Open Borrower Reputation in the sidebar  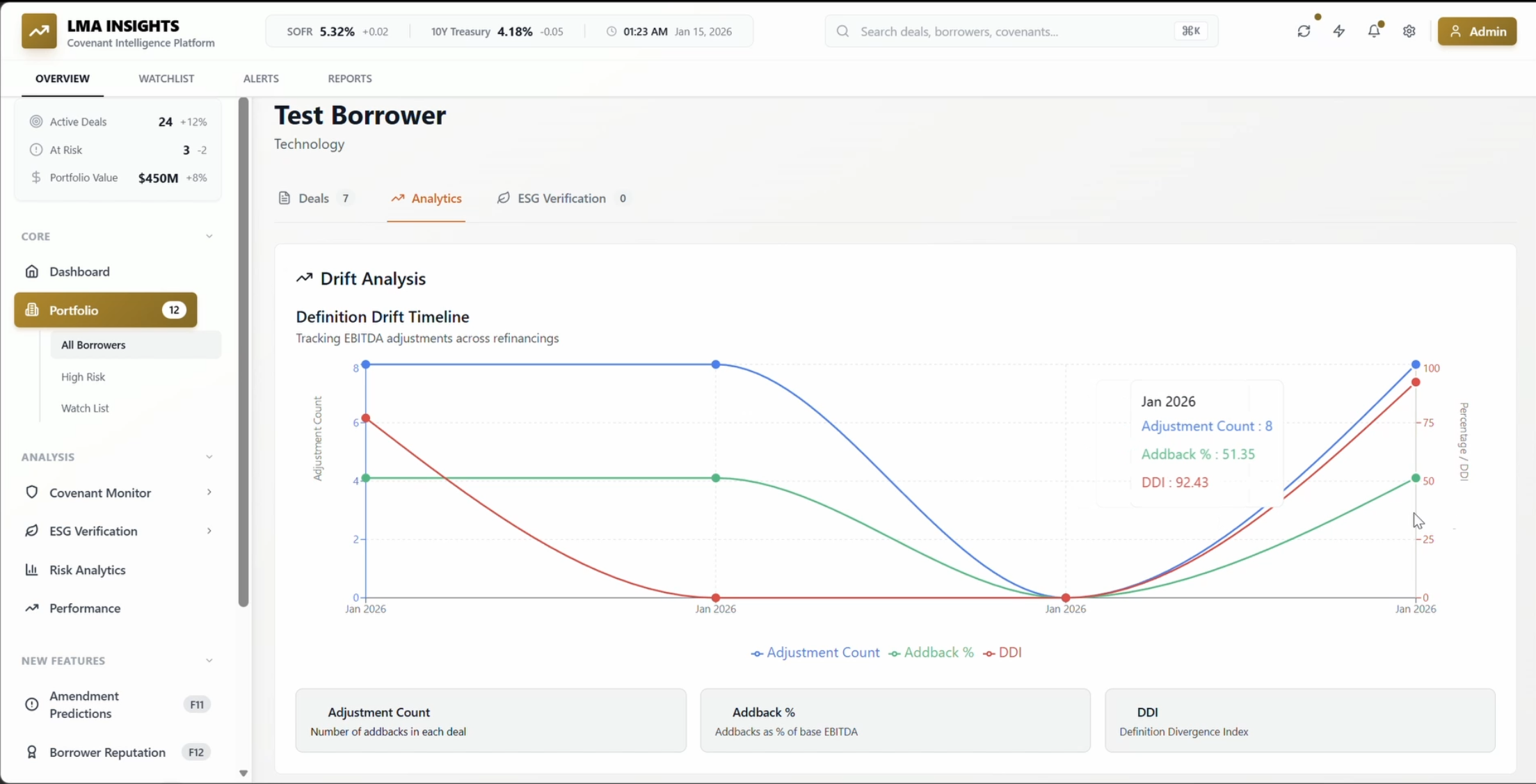(x=107, y=752)
